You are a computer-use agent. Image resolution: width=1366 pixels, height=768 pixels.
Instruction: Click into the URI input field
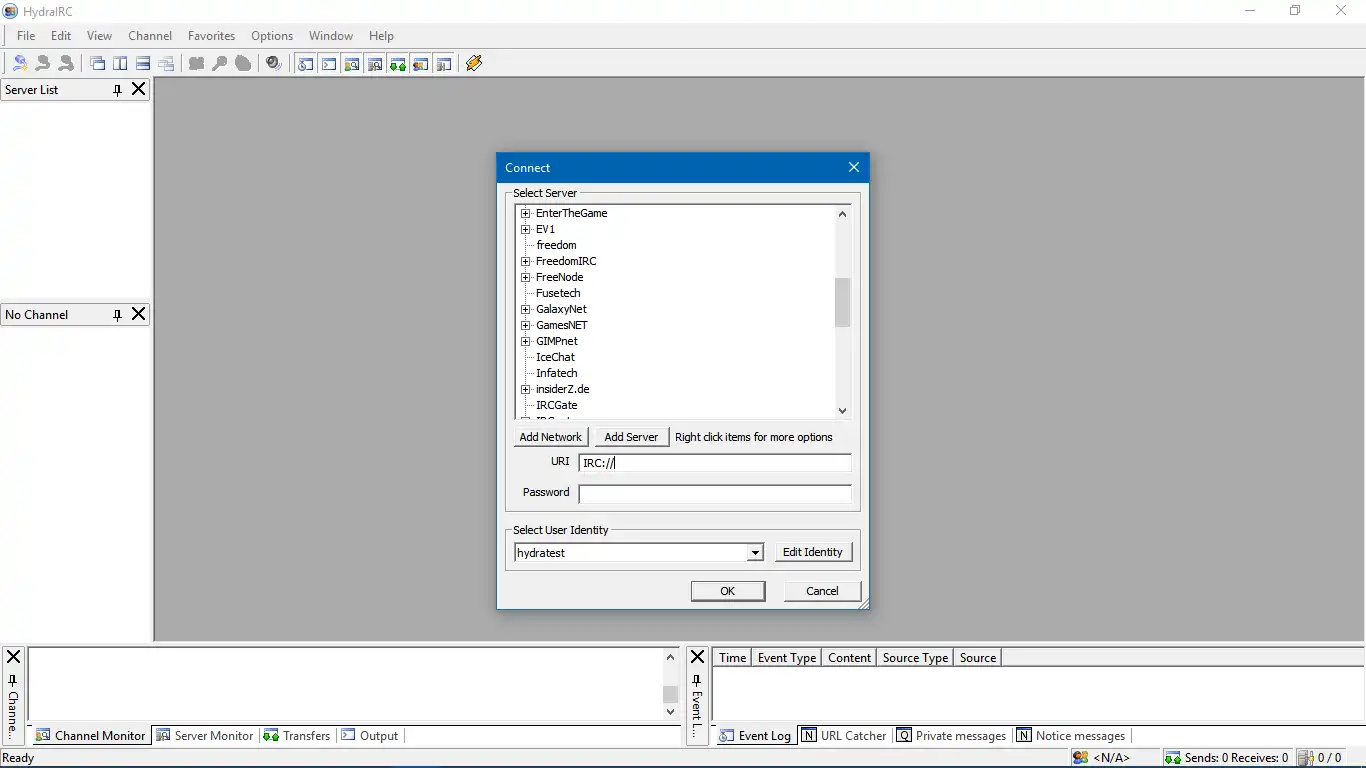pyautogui.click(x=715, y=463)
